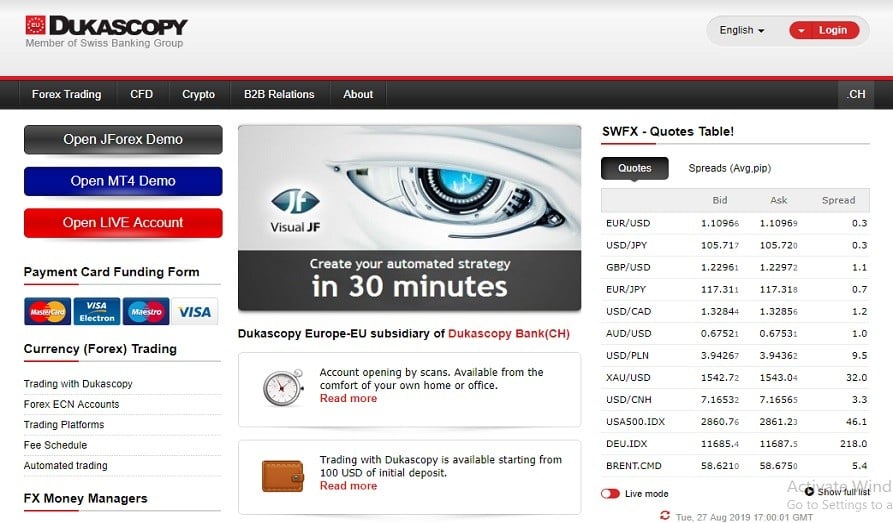Click the Visa Electron card icon
The height and width of the screenshot is (523, 893).
96,312
